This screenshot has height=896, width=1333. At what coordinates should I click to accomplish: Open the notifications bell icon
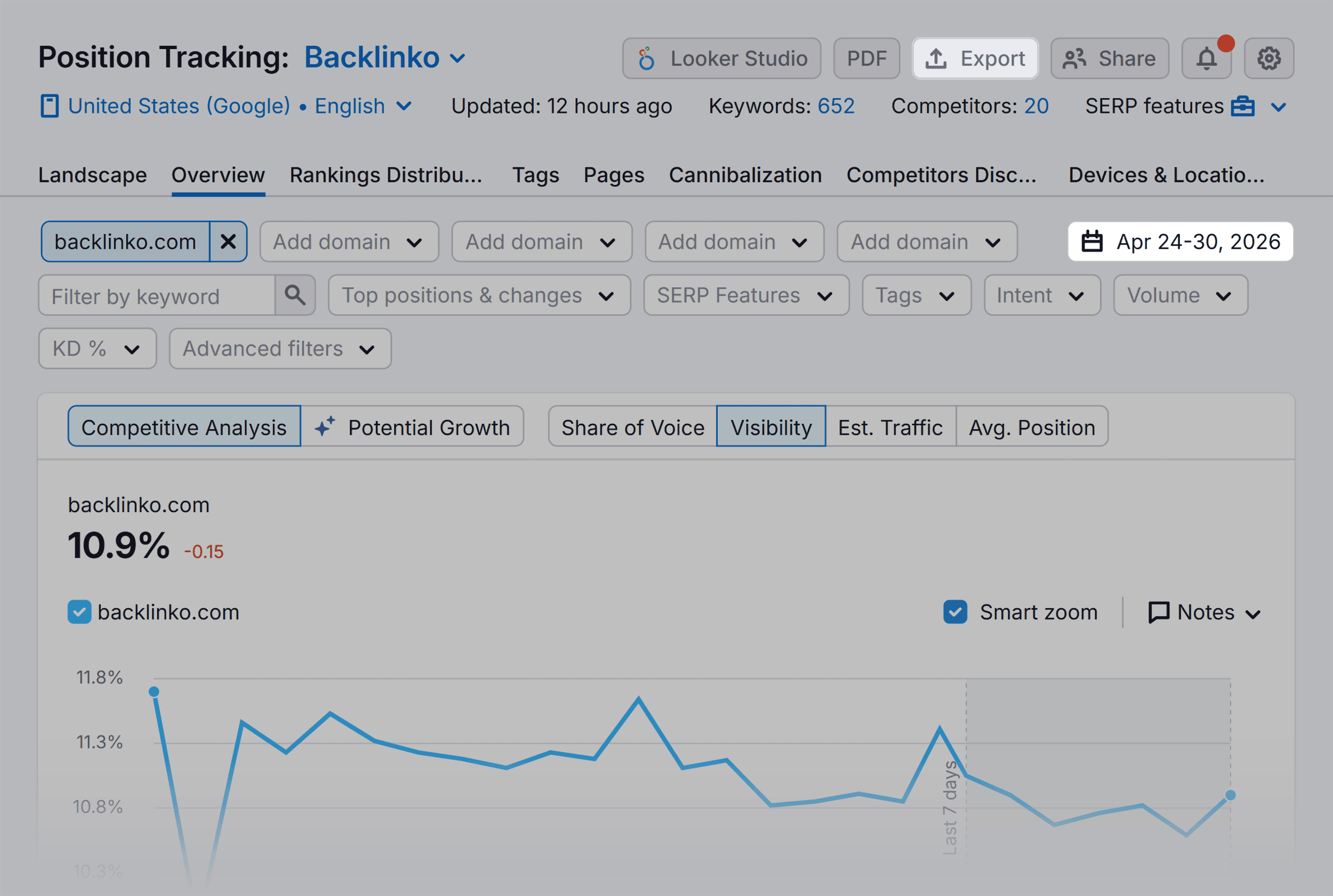pos(1206,58)
